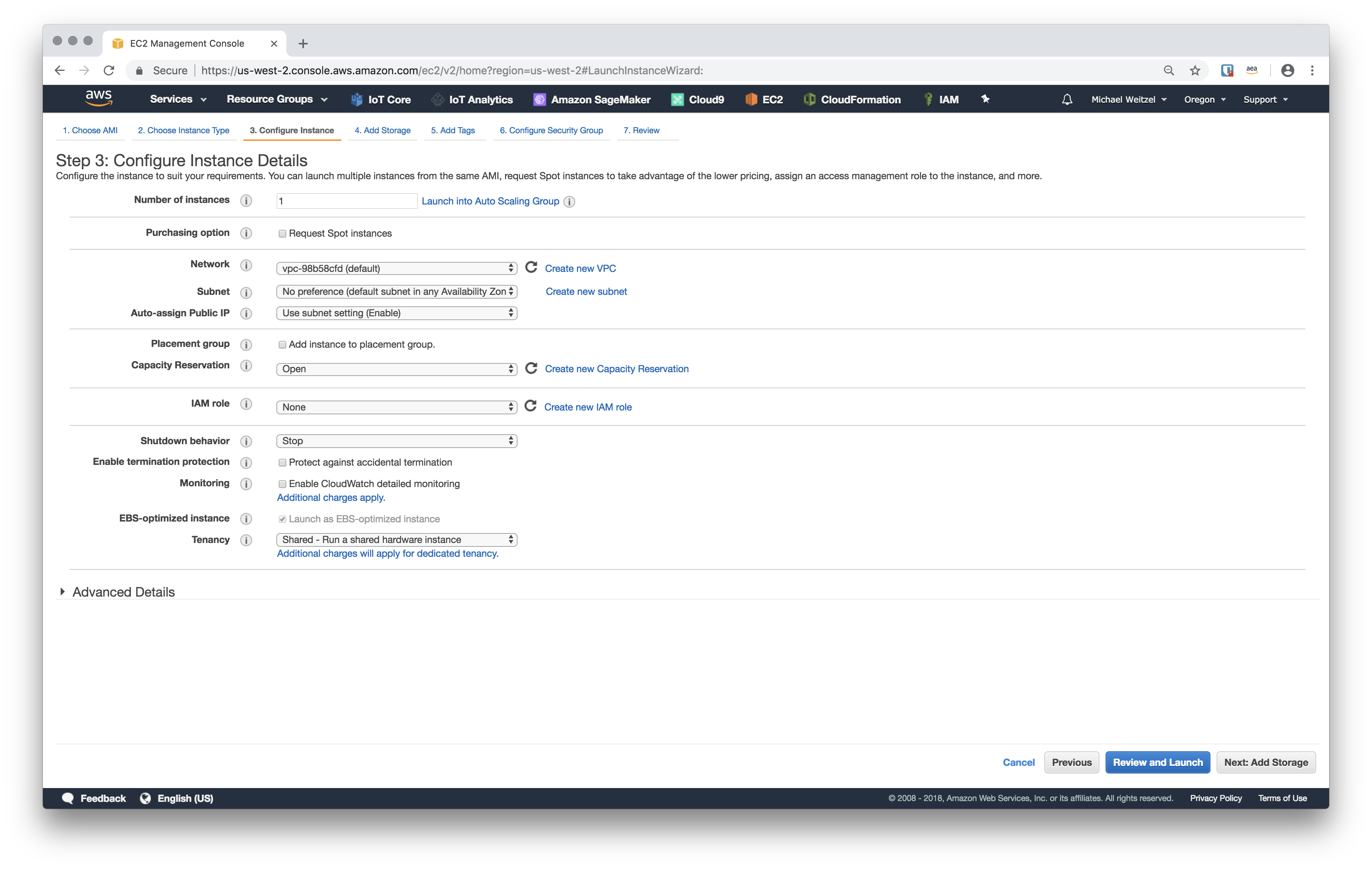Go to step 6 Configure Security Group
This screenshot has height=870, width=1372.
(x=551, y=130)
